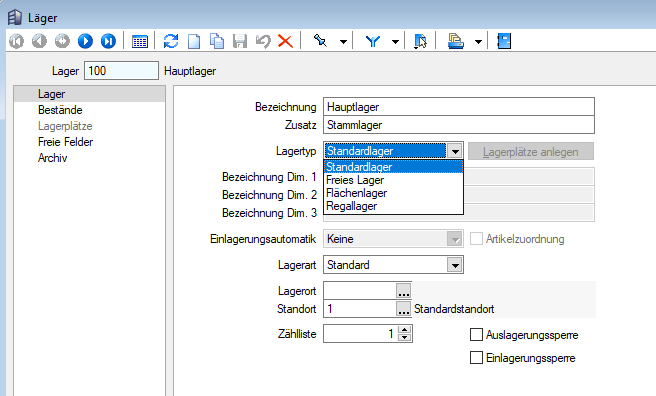Collapse the Lagertyp combo box arrow
Image resolution: width=656 pixels, height=396 pixels.
coord(455,151)
